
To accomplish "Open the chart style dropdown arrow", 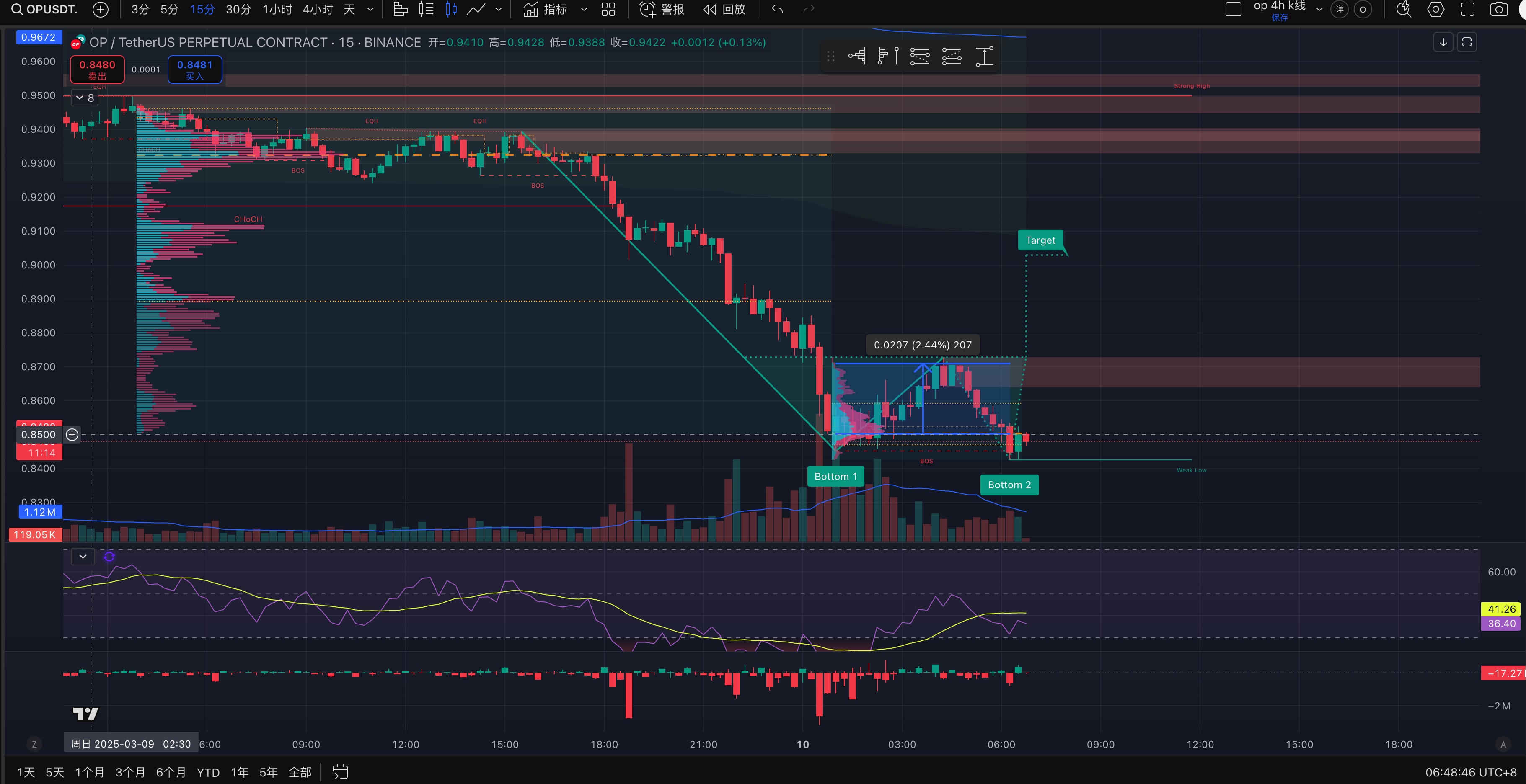I will click(499, 10).
